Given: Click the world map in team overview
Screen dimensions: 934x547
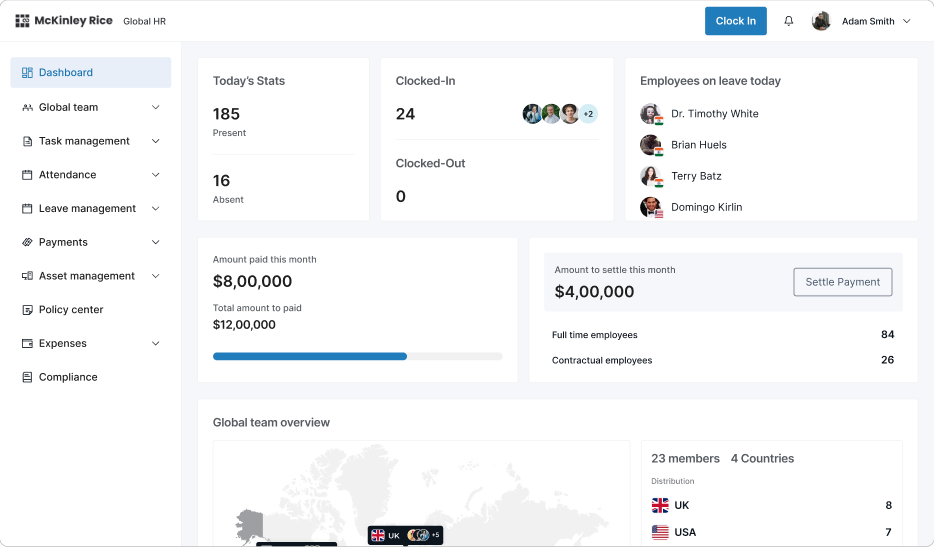Looking at the screenshot, I should click(422, 493).
